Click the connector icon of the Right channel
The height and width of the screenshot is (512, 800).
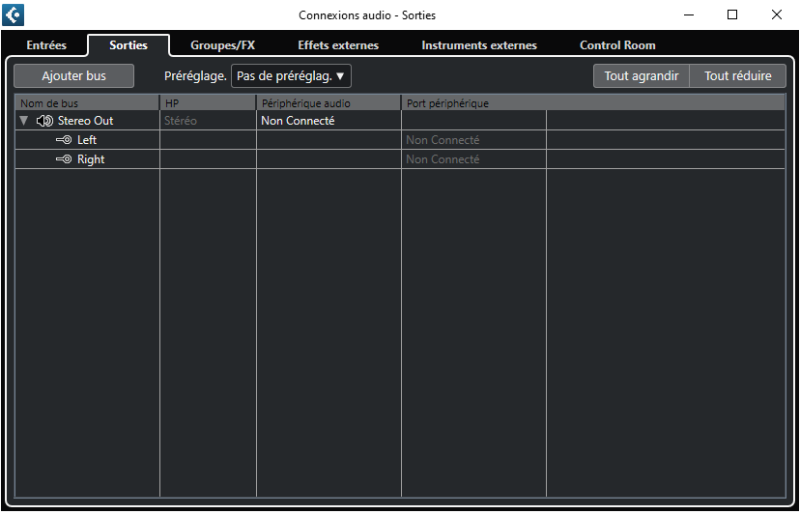click(x=64, y=159)
